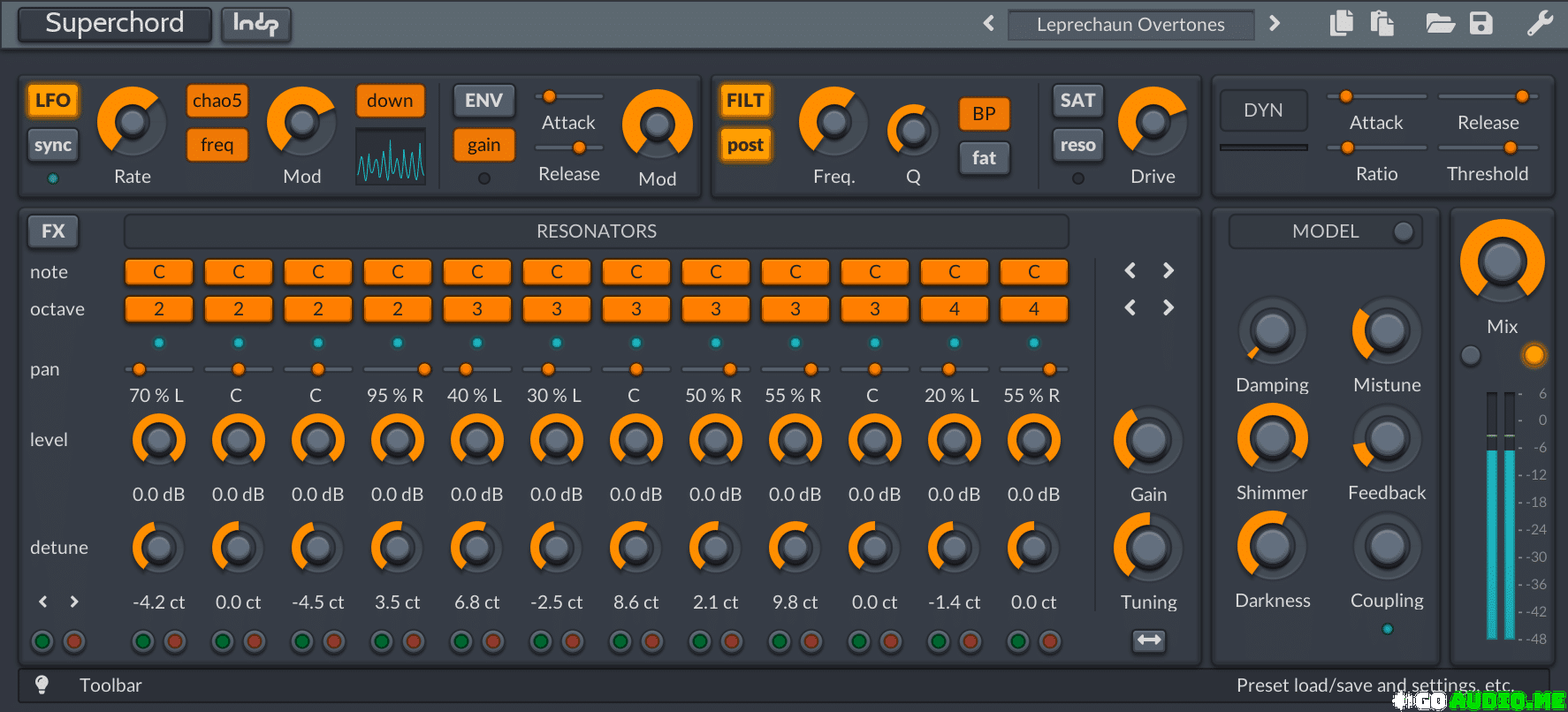Click the RESONATORS header
Viewport: 1568px width, 712px height.
point(597,231)
